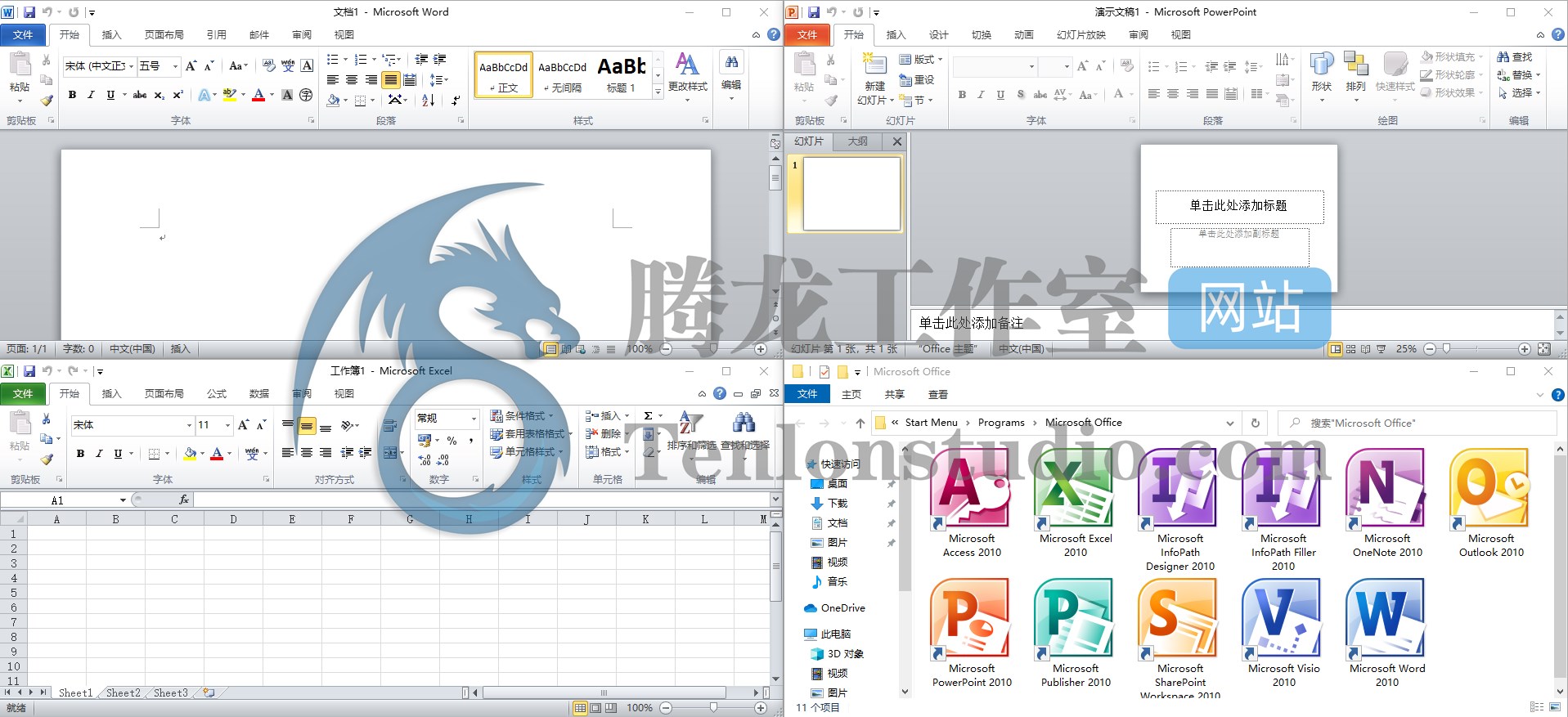Click Excel AutoSum sigma icon

(648, 416)
